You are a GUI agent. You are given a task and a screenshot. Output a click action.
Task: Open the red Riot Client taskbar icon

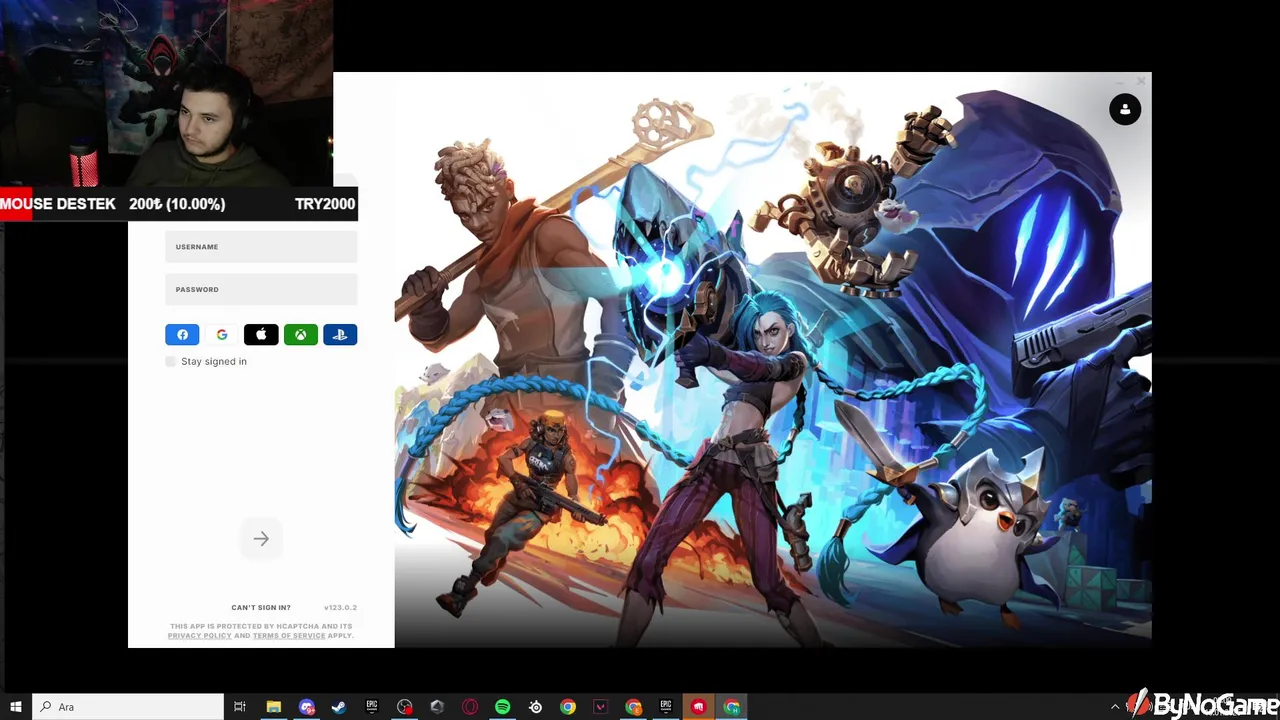point(699,707)
